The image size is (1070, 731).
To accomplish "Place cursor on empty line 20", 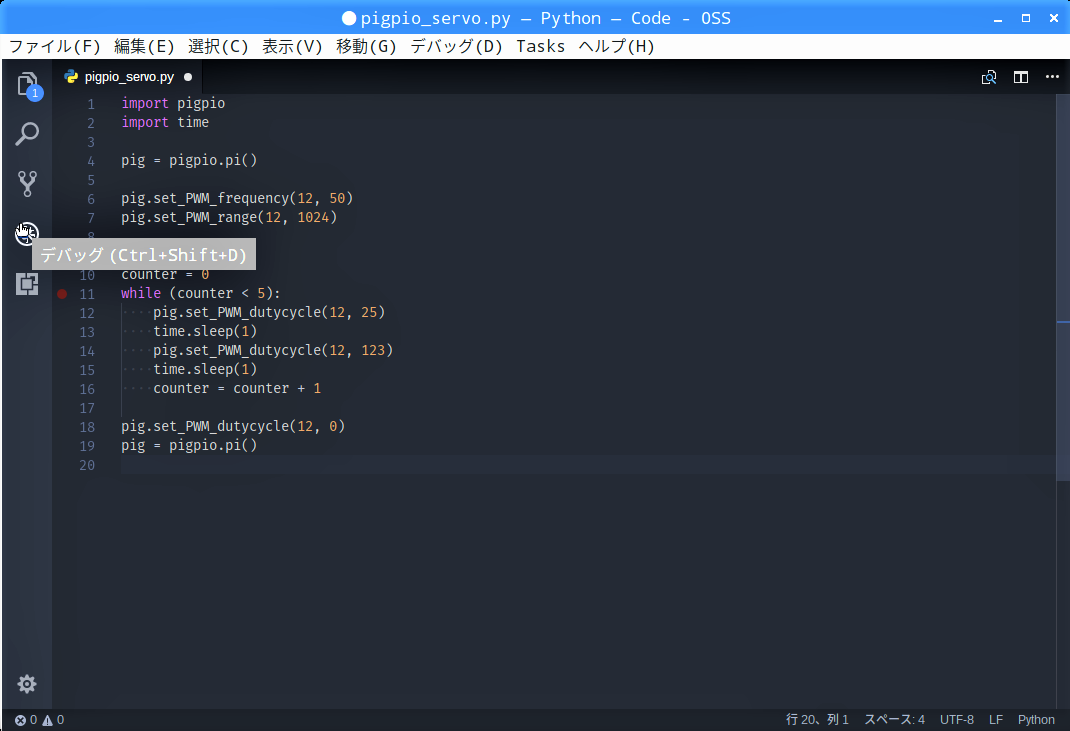I will [587, 465].
